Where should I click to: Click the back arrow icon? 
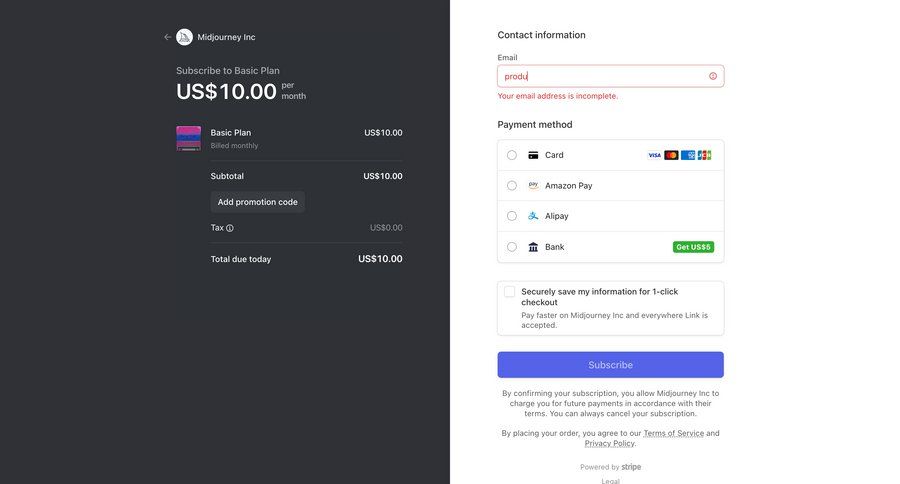point(168,37)
